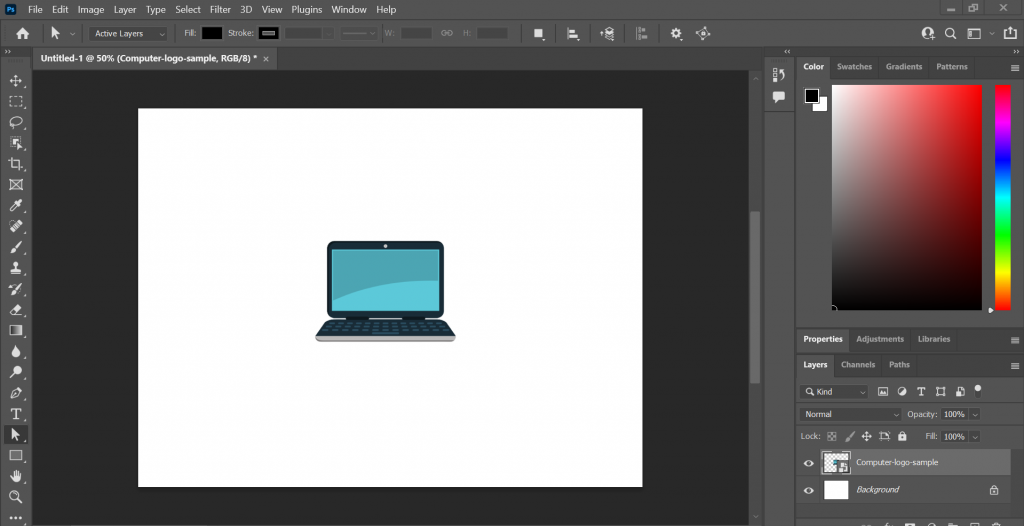Viewport: 1024px width, 526px height.
Task: Select the Zoom tool
Action: 16,497
